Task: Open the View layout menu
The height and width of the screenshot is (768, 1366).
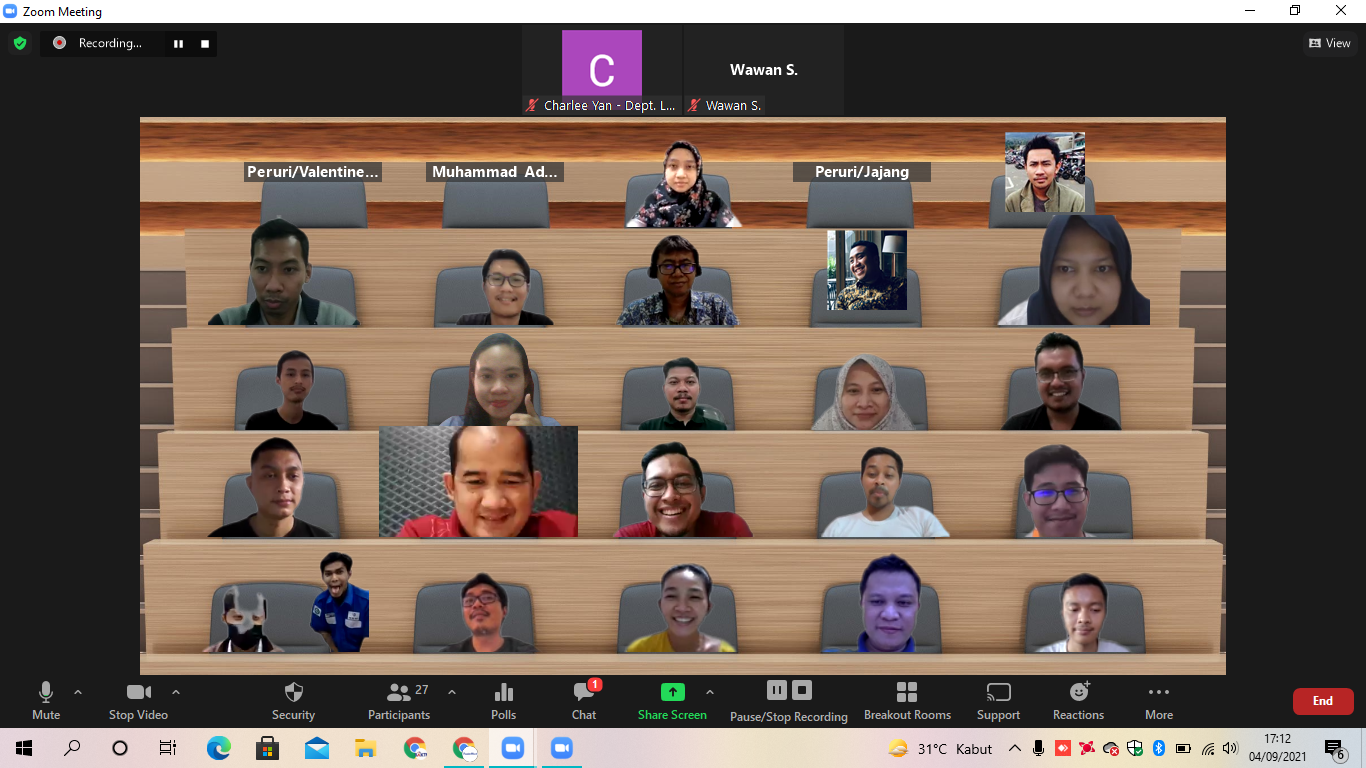Action: point(1330,43)
